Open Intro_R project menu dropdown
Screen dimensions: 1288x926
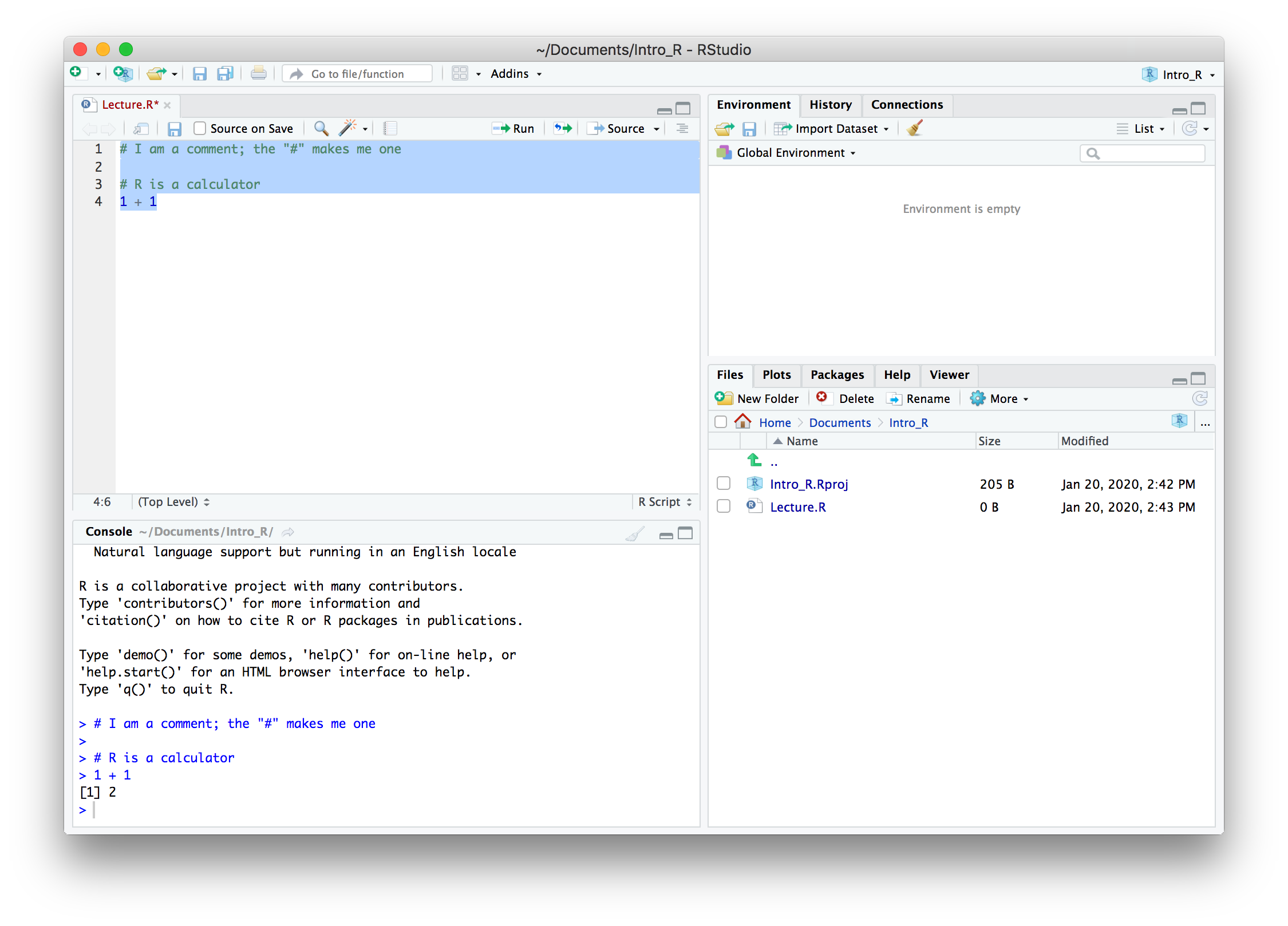(1179, 74)
